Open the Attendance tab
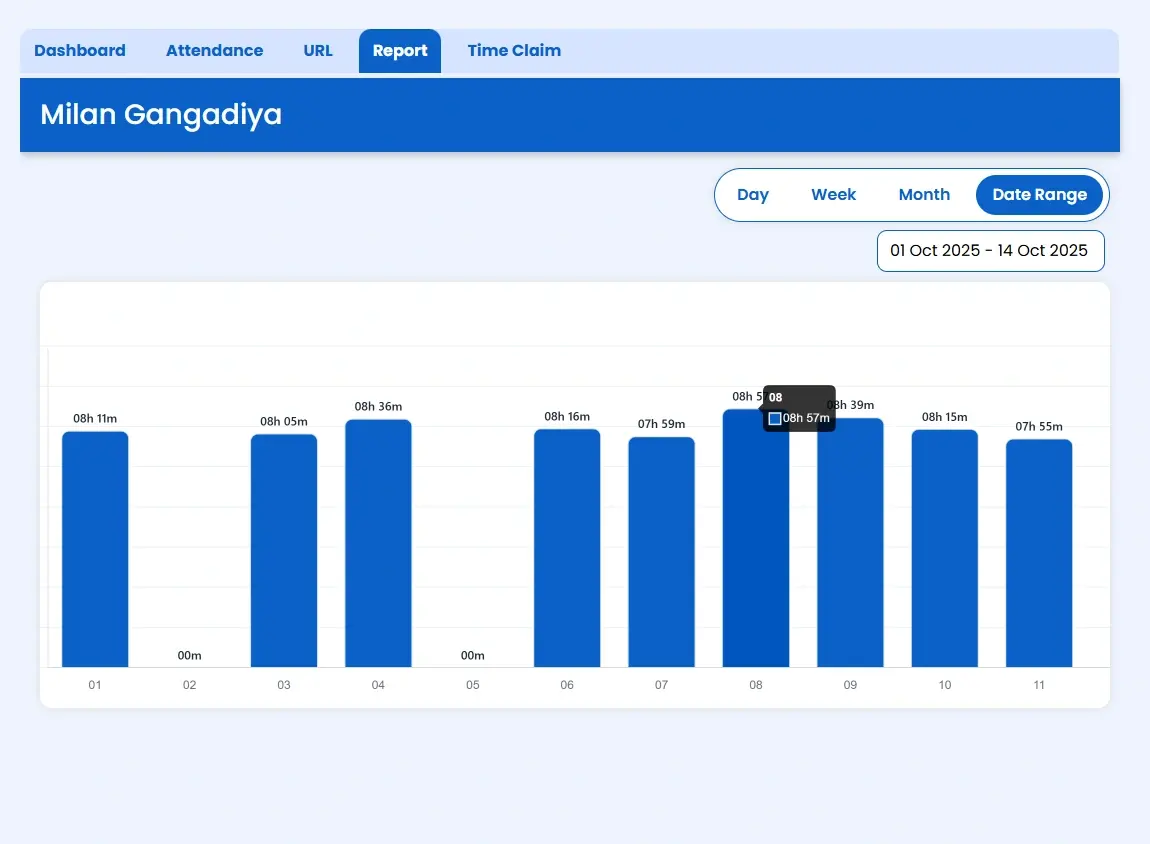This screenshot has width=1150, height=844. pos(214,50)
